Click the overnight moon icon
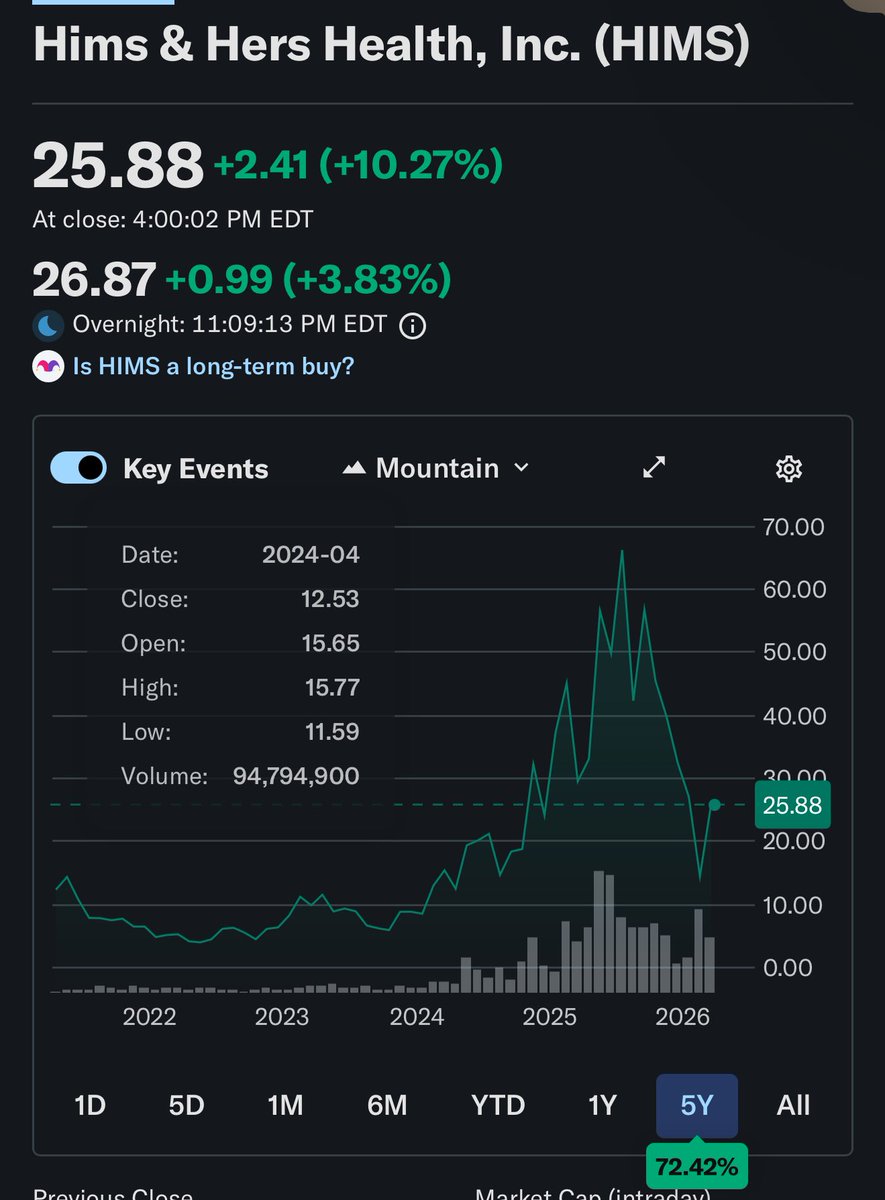 click(x=49, y=326)
